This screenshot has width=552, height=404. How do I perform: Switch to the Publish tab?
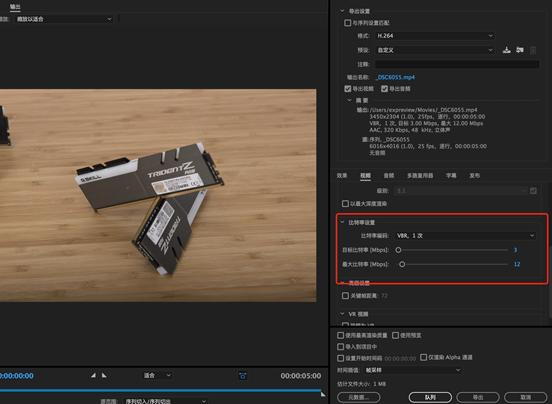point(474,175)
